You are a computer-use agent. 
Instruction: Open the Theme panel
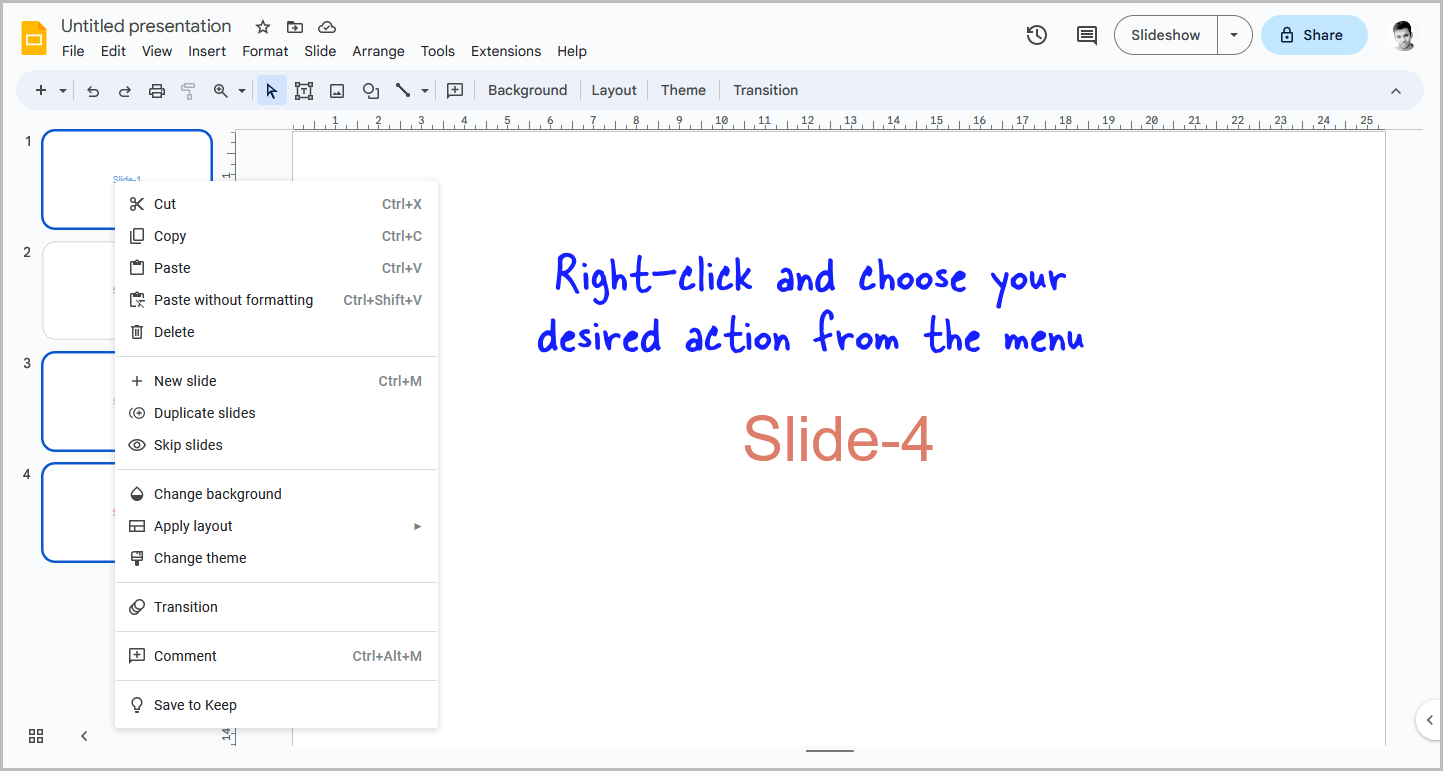tap(683, 90)
